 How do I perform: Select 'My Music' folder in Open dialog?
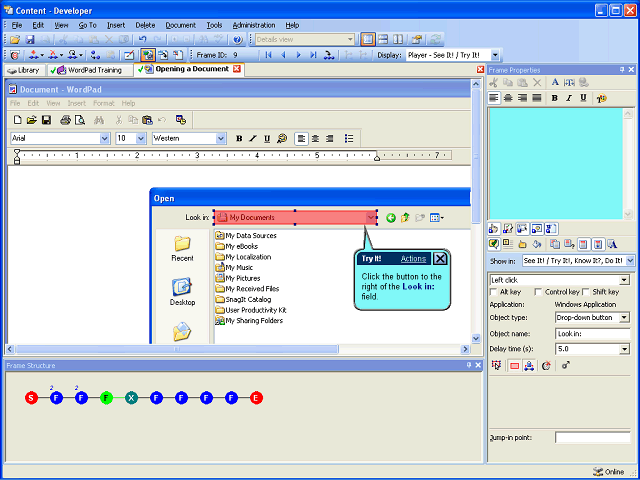234,268
